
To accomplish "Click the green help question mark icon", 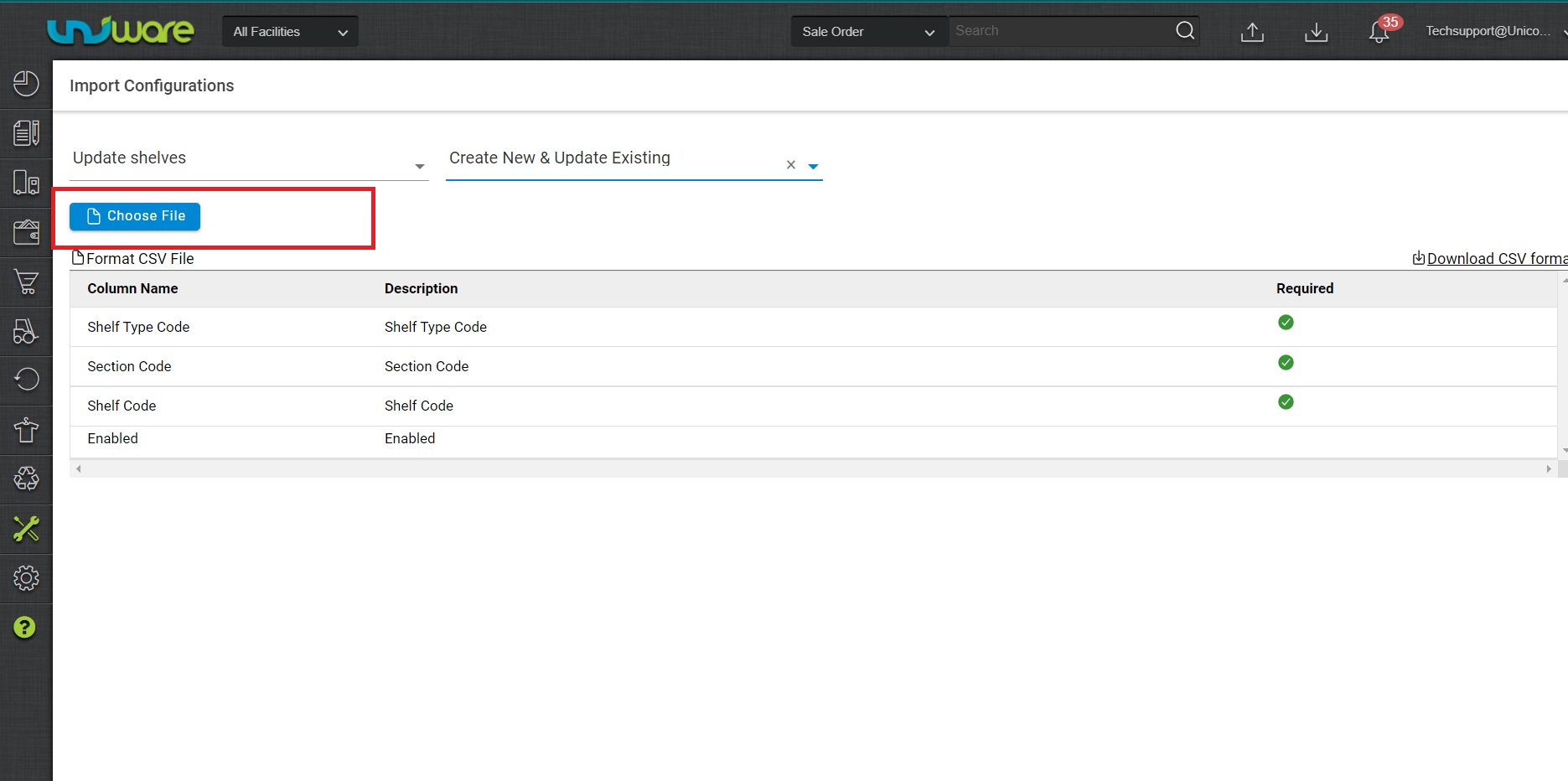I will pyautogui.click(x=25, y=627).
